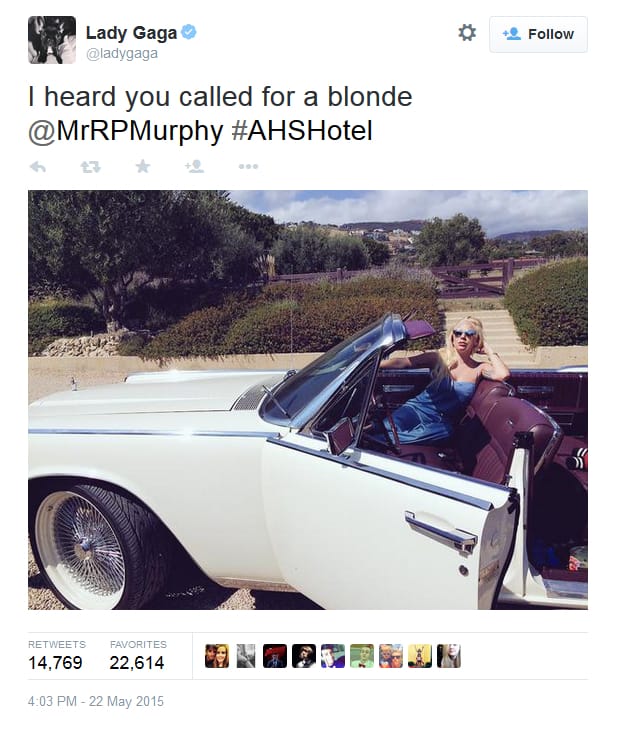The height and width of the screenshot is (735, 618).
Task: Click the follow-user icon below tweet
Action: [194, 166]
